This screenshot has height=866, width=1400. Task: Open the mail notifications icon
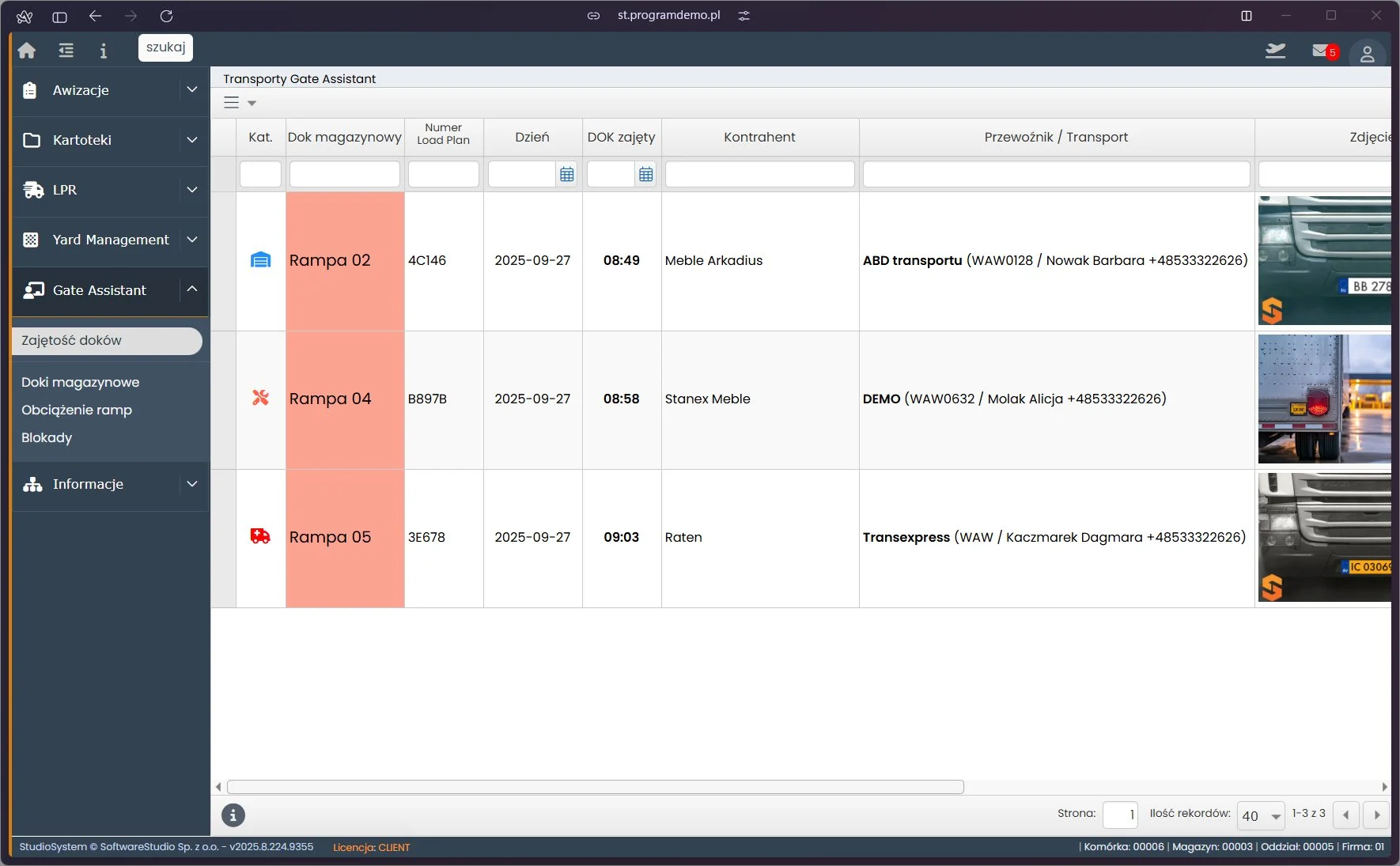click(1322, 51)
